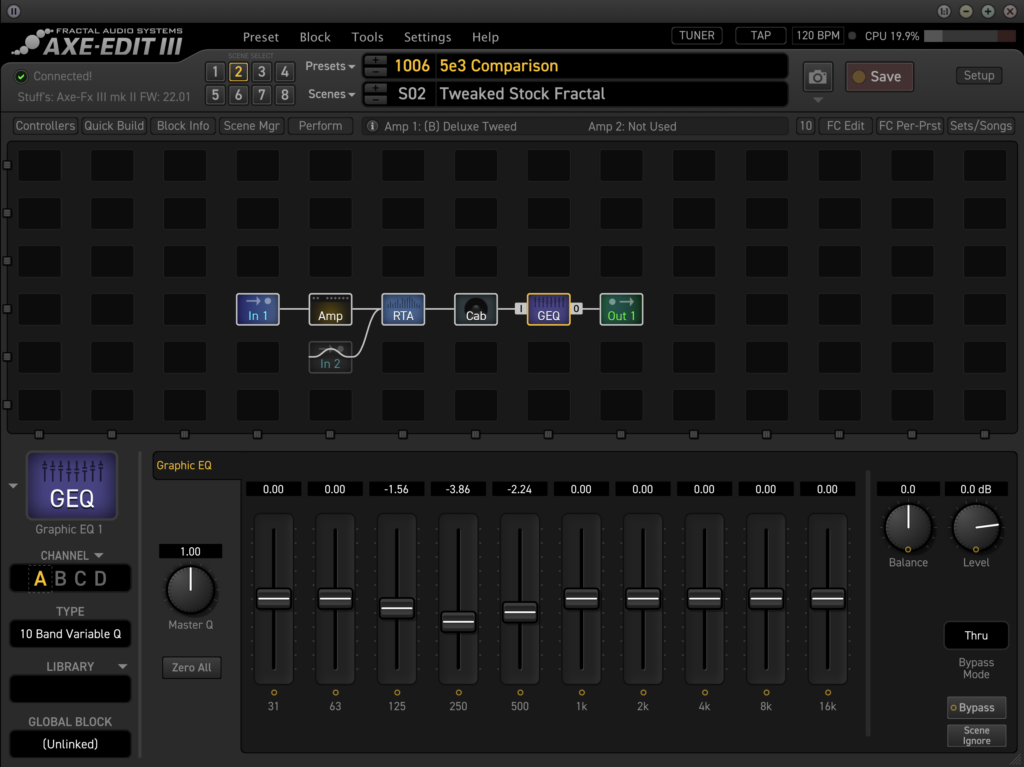Image resolution: width=1024 pixels, height=767 pixels.
Task: Switch to scene 1
Action: pos(215,72)
